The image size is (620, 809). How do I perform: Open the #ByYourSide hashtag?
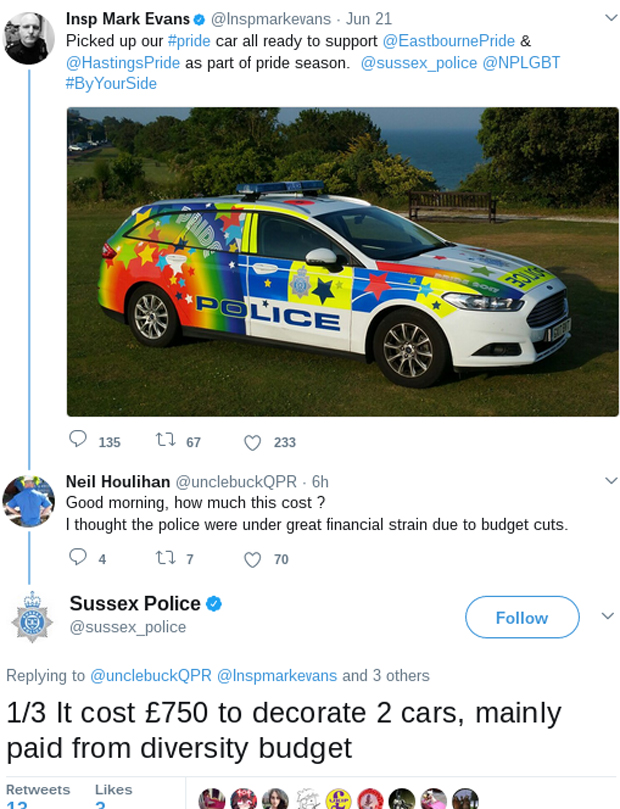[111, 83]
